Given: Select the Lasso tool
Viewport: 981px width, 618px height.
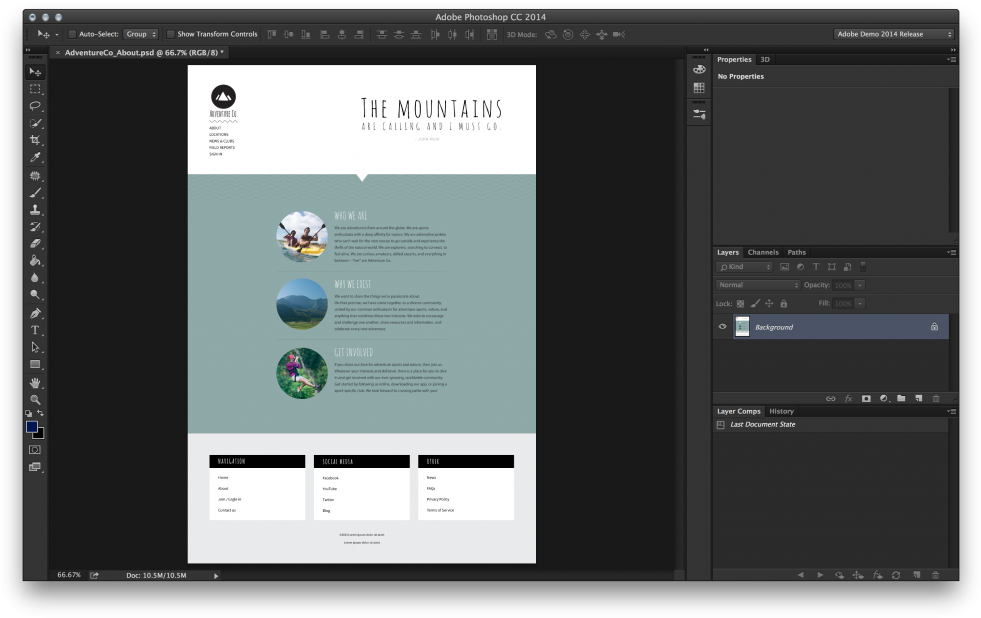Looking at the screenshot, I should coord(35,106).
